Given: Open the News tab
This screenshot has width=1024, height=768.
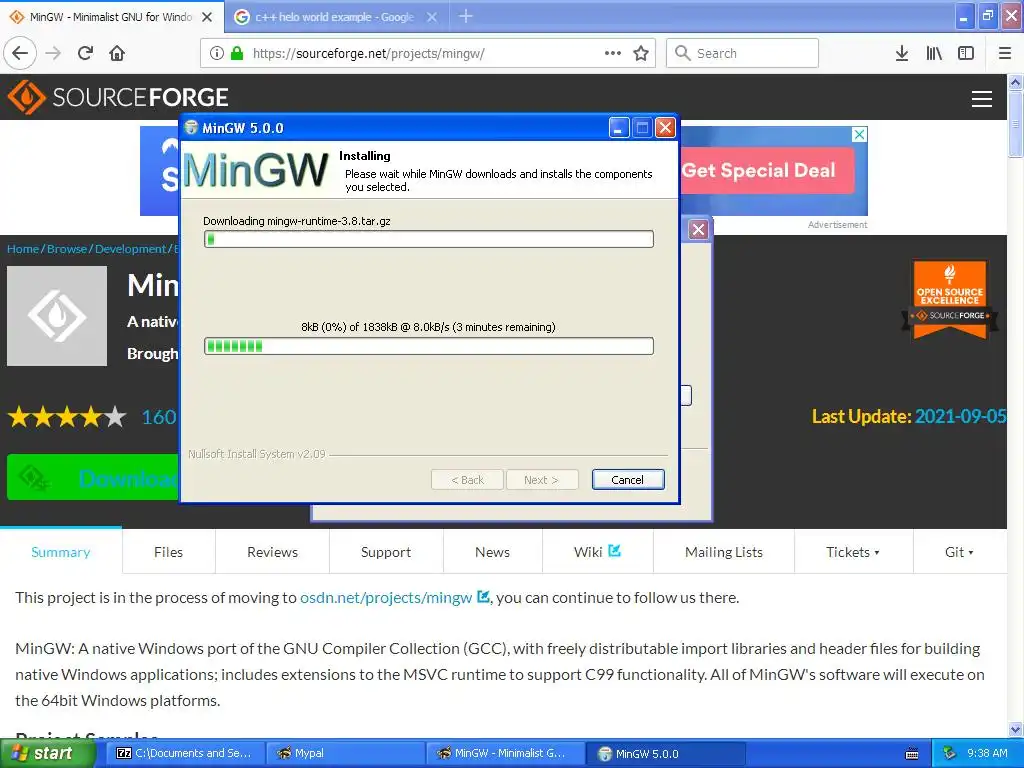Looking at the screenshot, I should (x=492, y=552).
